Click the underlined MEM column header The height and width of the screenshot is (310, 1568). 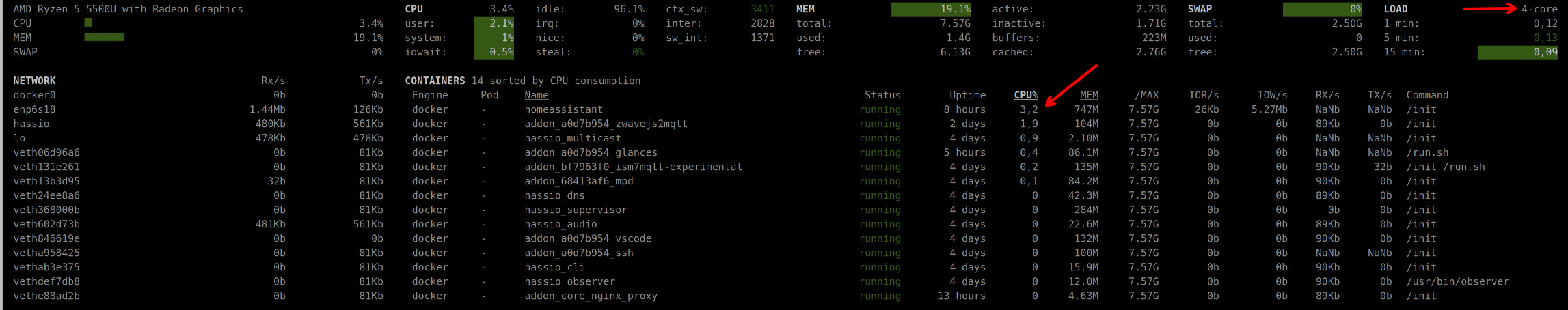[1089, 95]
